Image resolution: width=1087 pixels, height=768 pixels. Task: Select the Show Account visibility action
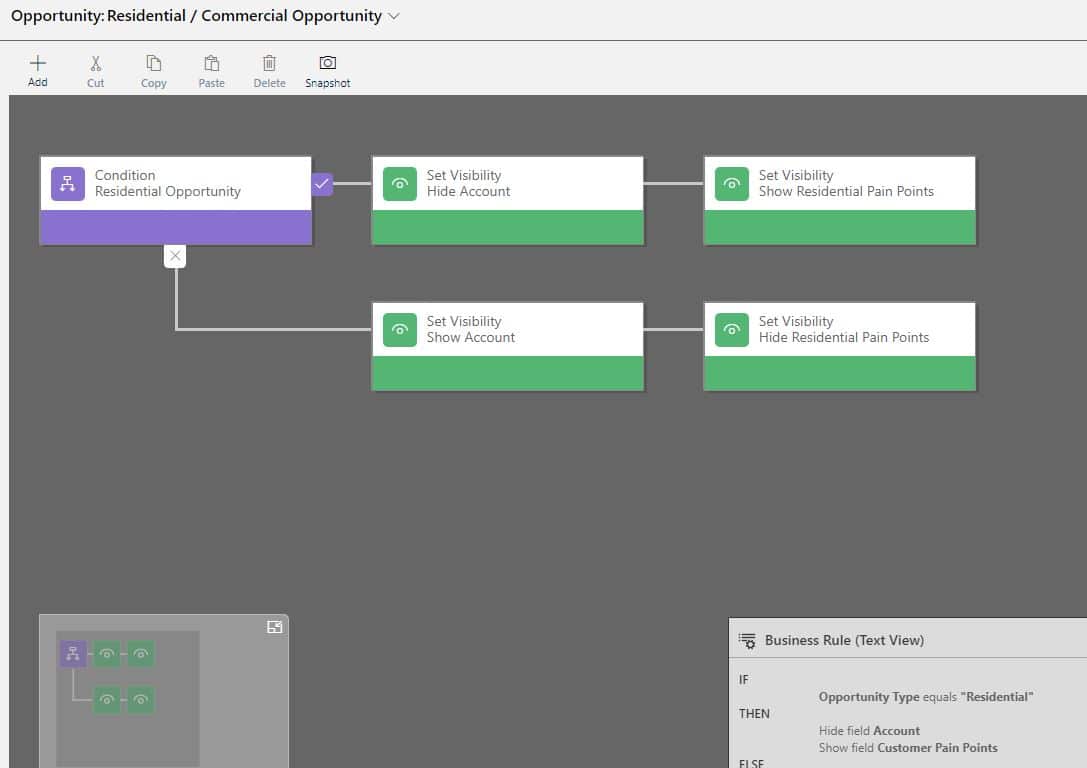[507, 346]
